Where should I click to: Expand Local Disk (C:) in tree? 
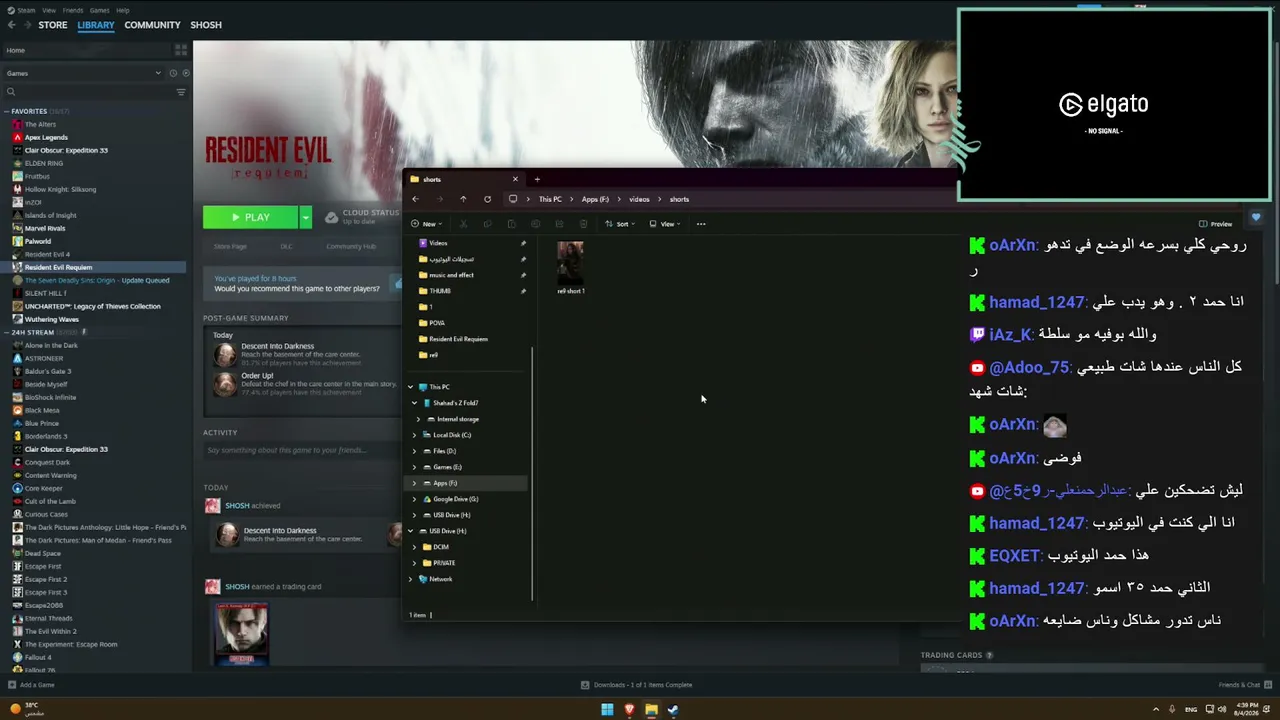coord(415,435)
